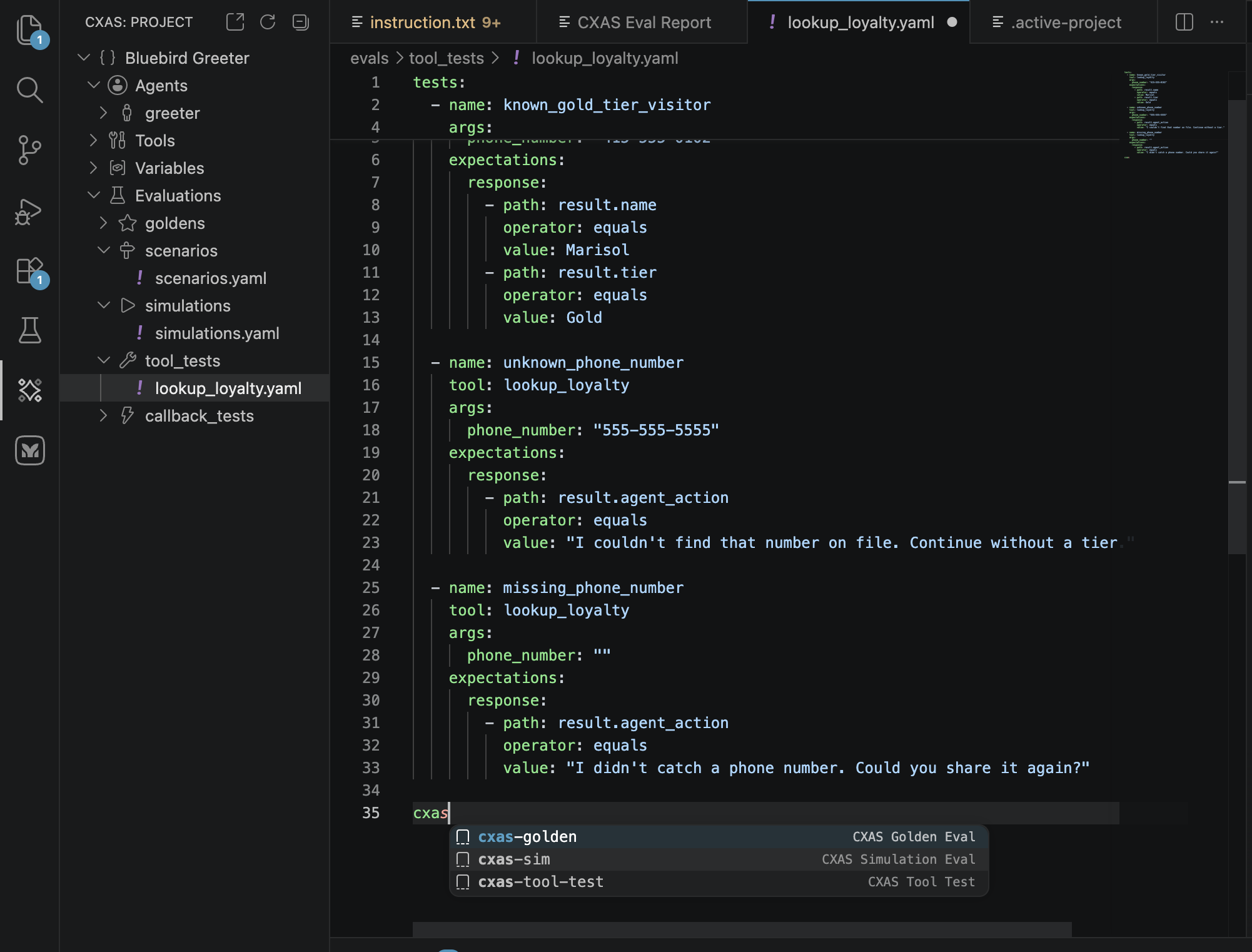The height and width of the screenshot is (952, 1252).
Task: Click the Tools icon in tree
Action: [118, 140]
